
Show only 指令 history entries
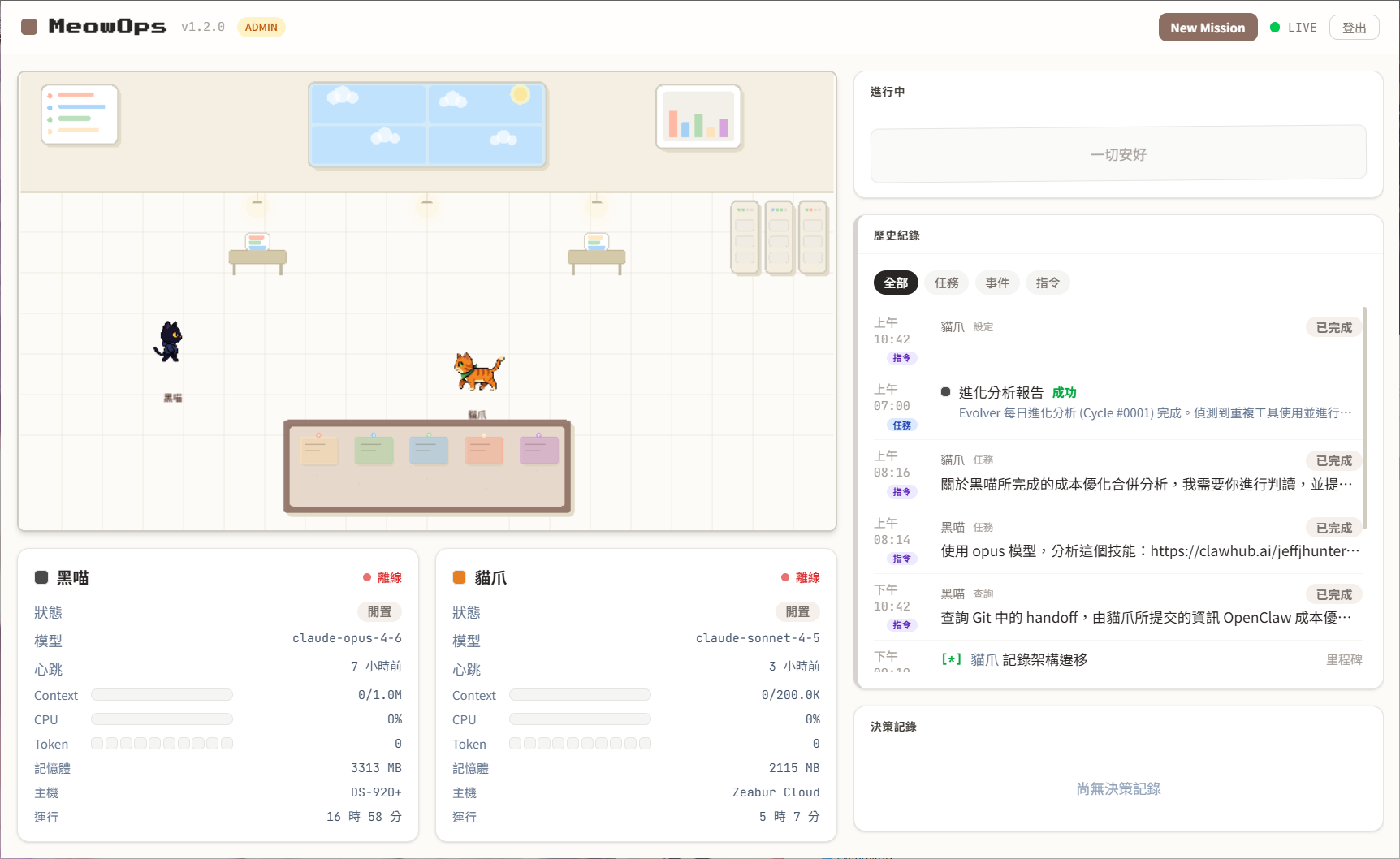tap(1048, 283)
